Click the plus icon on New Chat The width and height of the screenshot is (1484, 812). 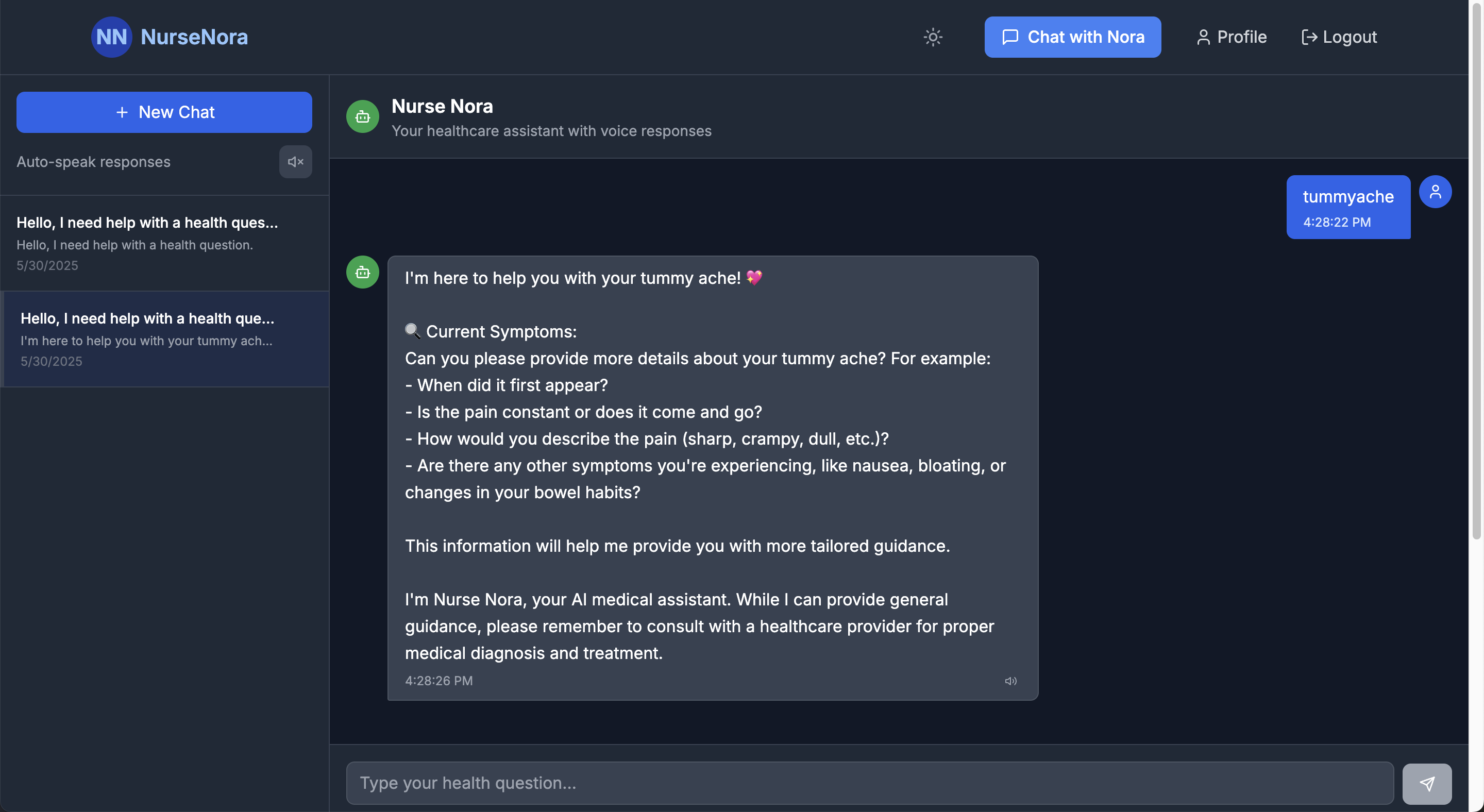[x=122, y=112]
